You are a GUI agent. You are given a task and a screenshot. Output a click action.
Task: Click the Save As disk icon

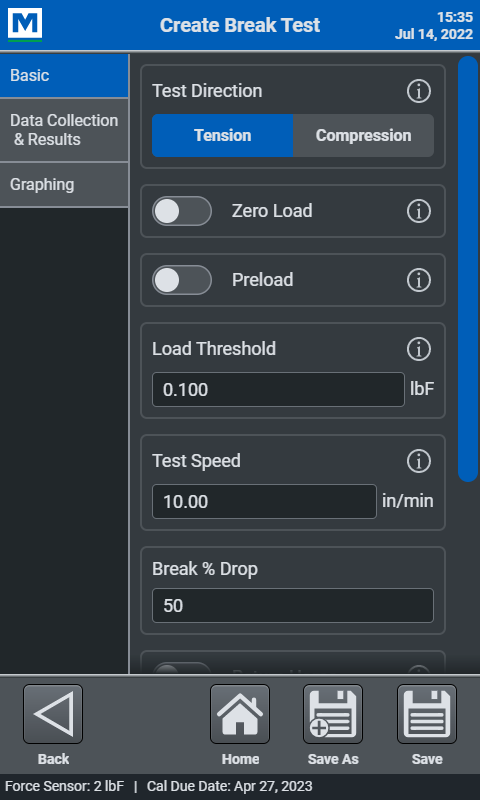click(x=333, y=714)
